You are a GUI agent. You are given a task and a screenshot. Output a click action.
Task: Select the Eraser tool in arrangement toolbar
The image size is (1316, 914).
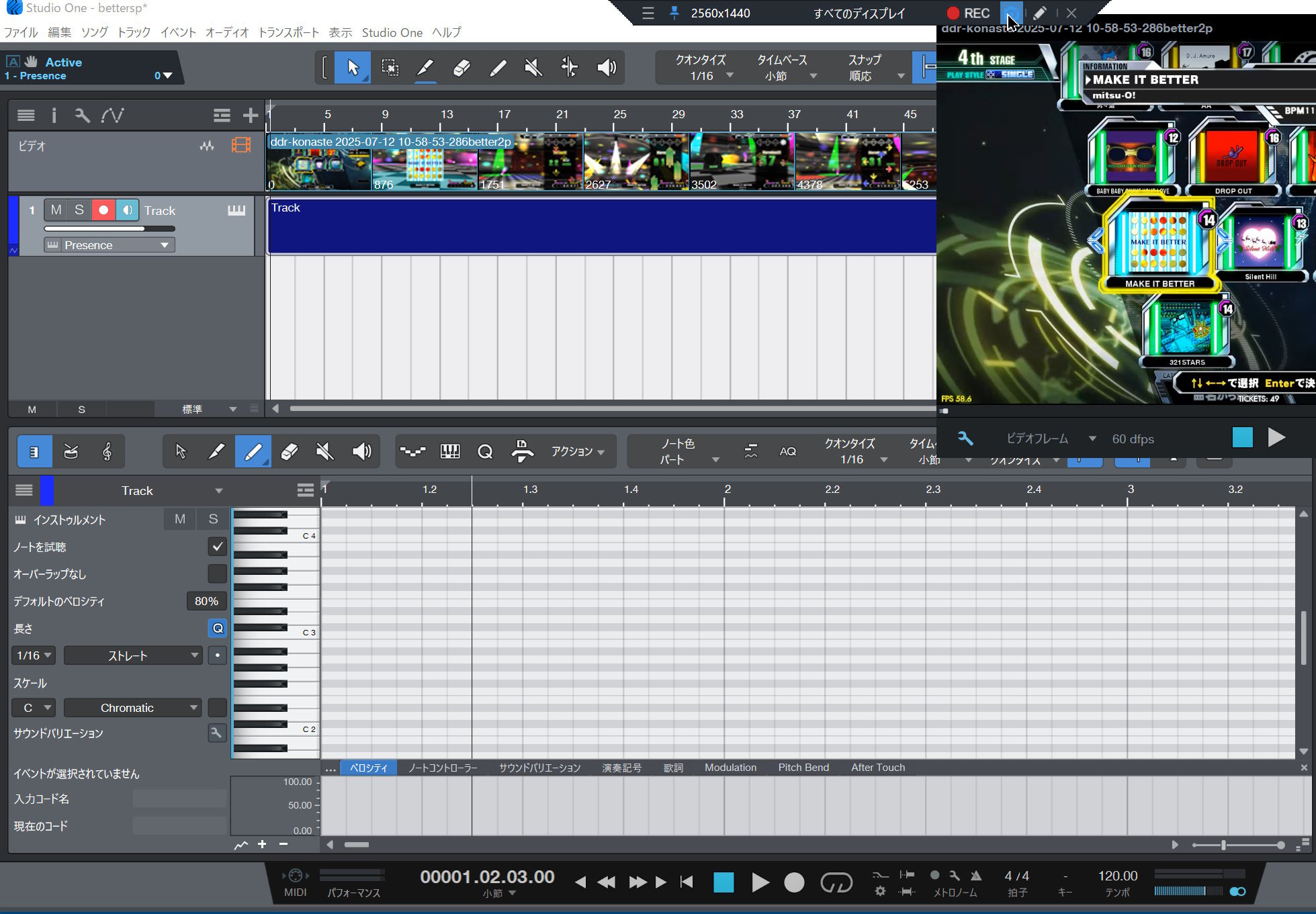pyautogui.click(x=462, y=67)
